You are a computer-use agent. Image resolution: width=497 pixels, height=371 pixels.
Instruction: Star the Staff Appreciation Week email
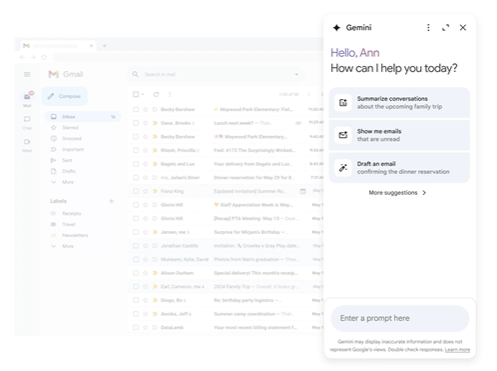click(145, 205)
